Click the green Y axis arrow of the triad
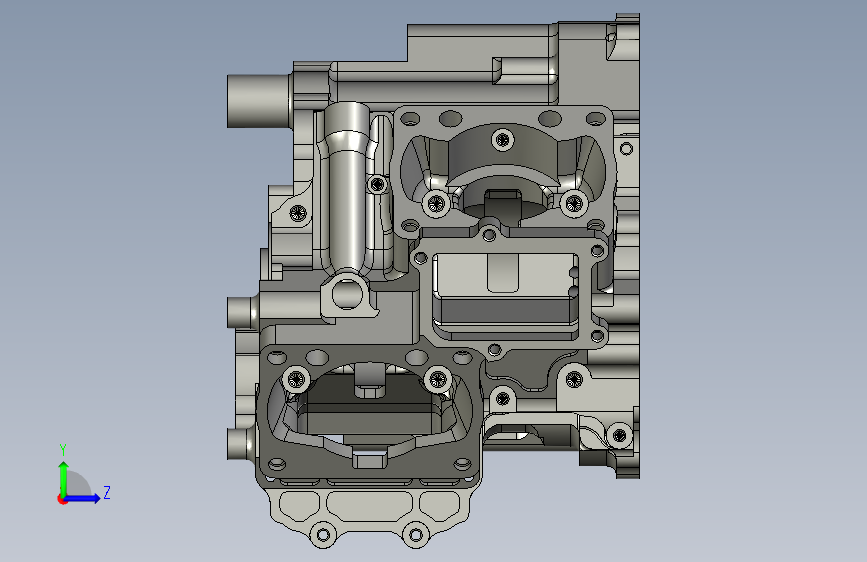 pos(64,478)
